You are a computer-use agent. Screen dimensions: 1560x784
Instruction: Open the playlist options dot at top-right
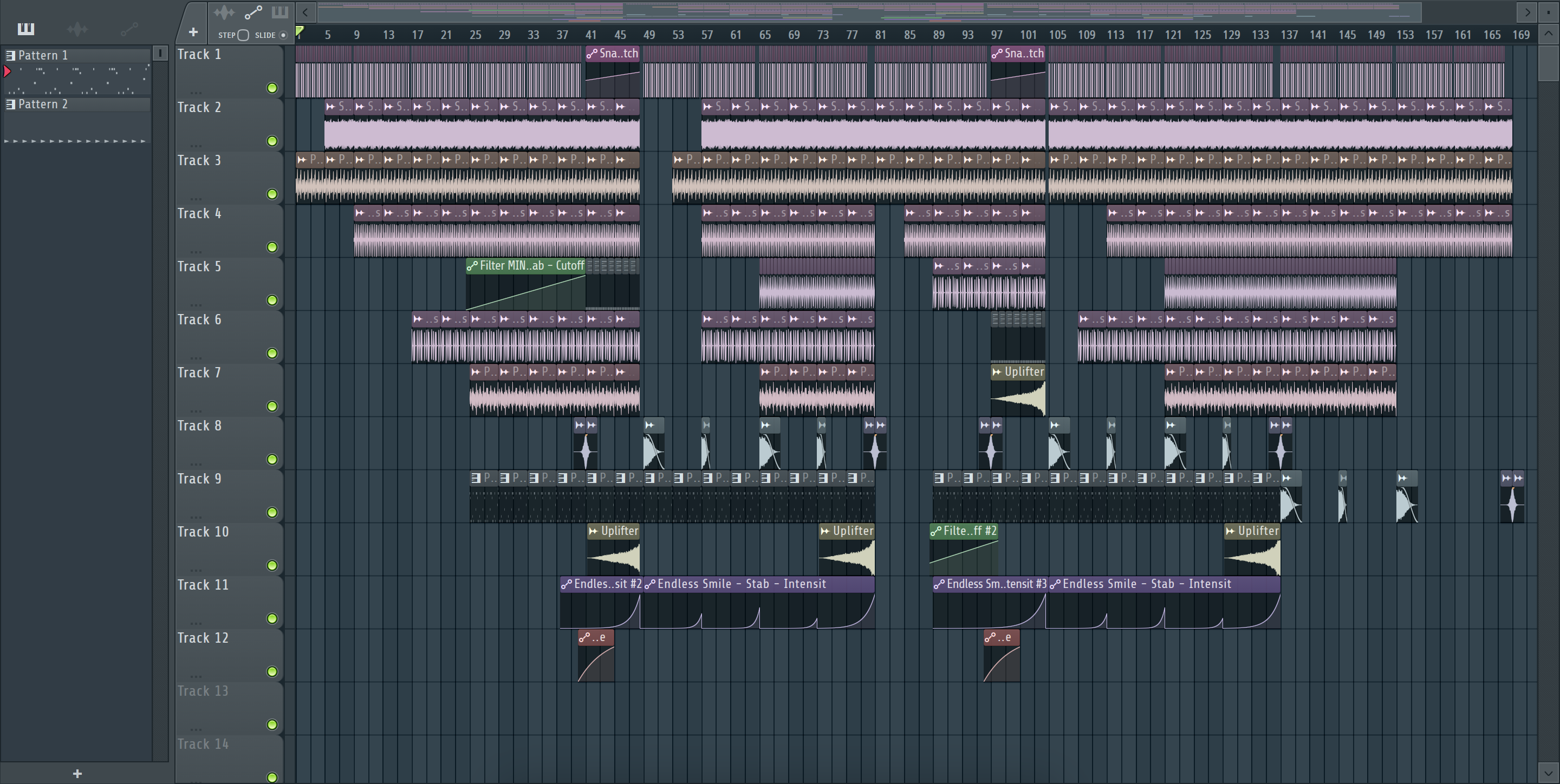click(1549, 12)
